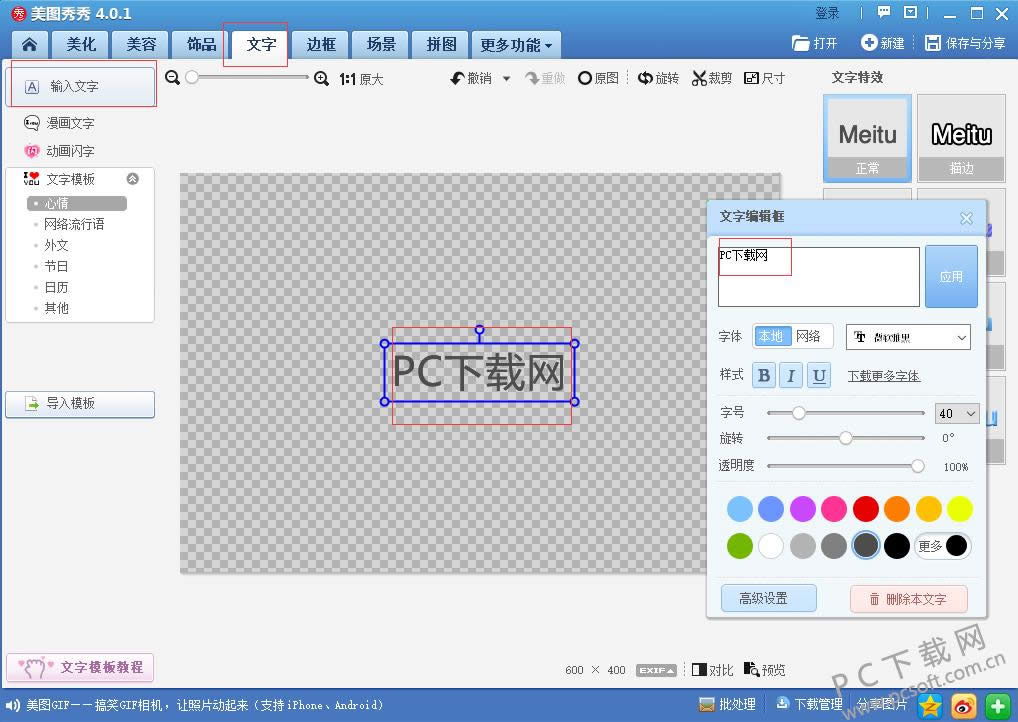
Task: Open the resize (尺寸) tool
Action: pos(764,78)
